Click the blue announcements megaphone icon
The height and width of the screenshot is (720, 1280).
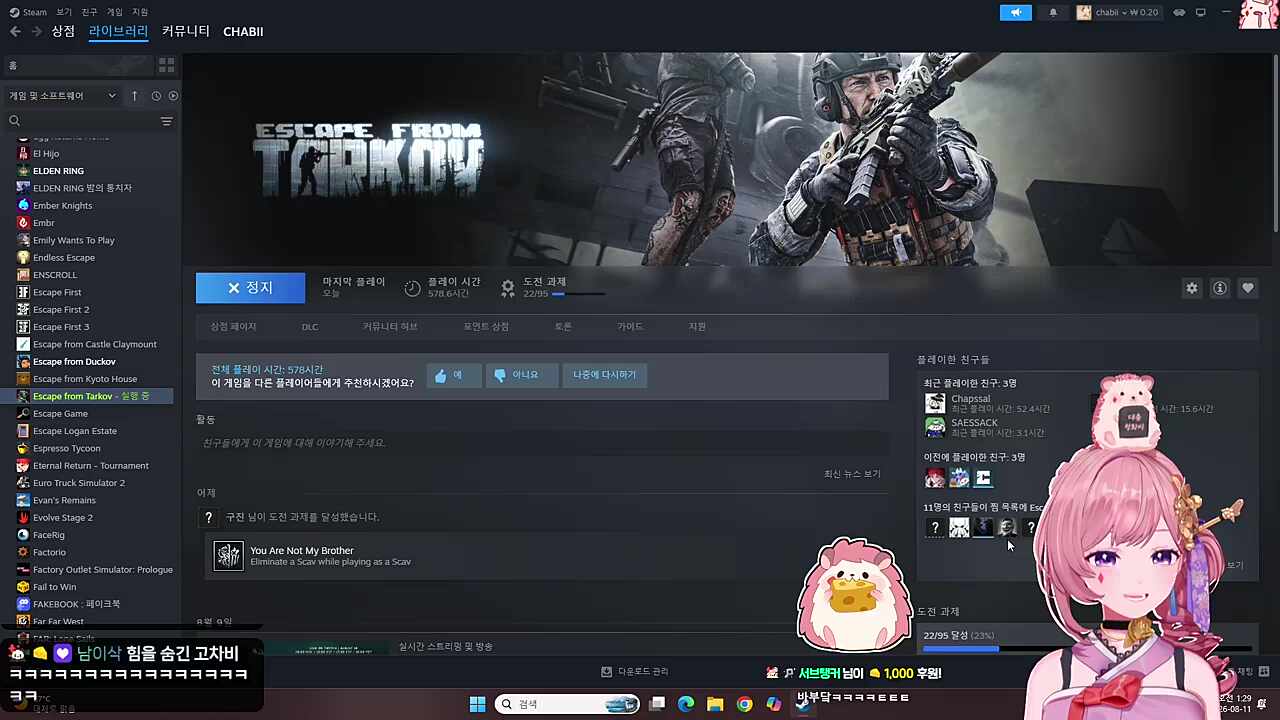[x=1016, y=12]
